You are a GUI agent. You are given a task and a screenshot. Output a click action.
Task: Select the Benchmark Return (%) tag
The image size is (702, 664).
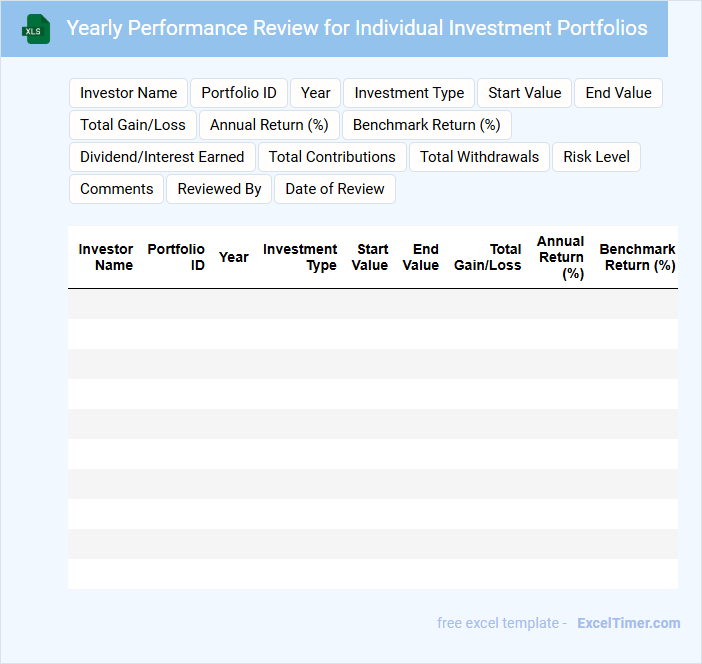(426, 125)
